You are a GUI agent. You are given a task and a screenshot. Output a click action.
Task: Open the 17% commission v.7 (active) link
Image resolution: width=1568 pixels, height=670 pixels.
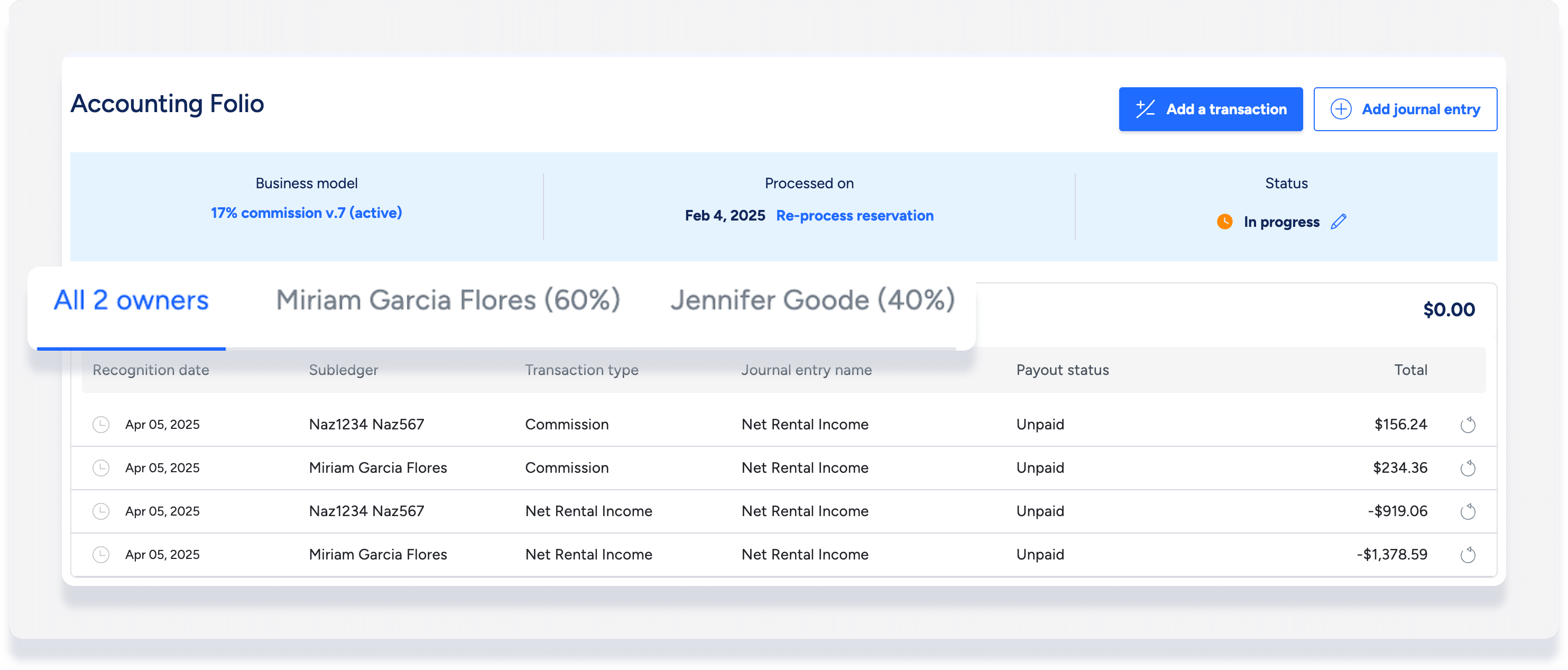coord(306,213)
